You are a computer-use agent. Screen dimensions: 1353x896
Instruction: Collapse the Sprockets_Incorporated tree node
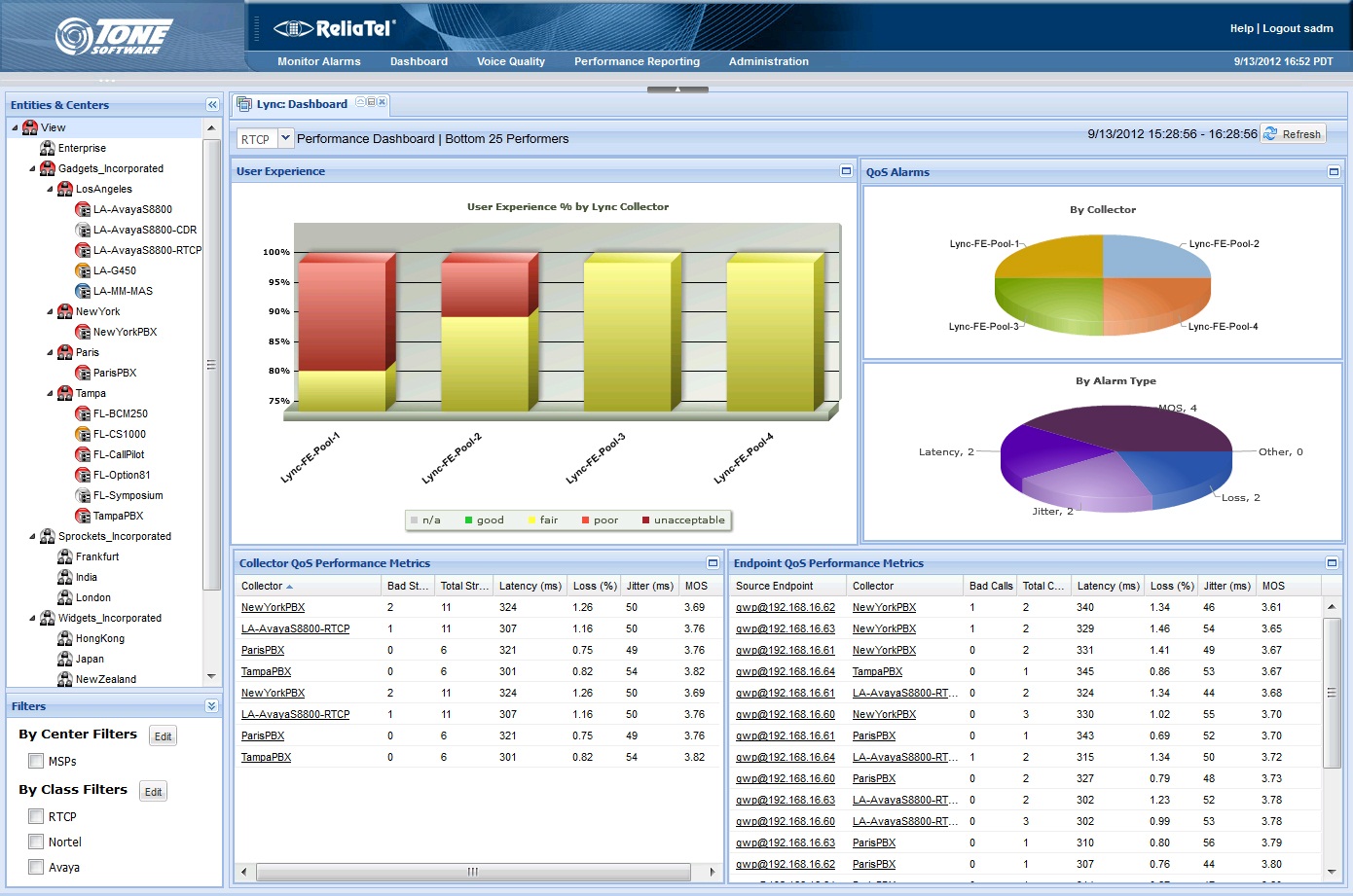(x=32, y=536)
